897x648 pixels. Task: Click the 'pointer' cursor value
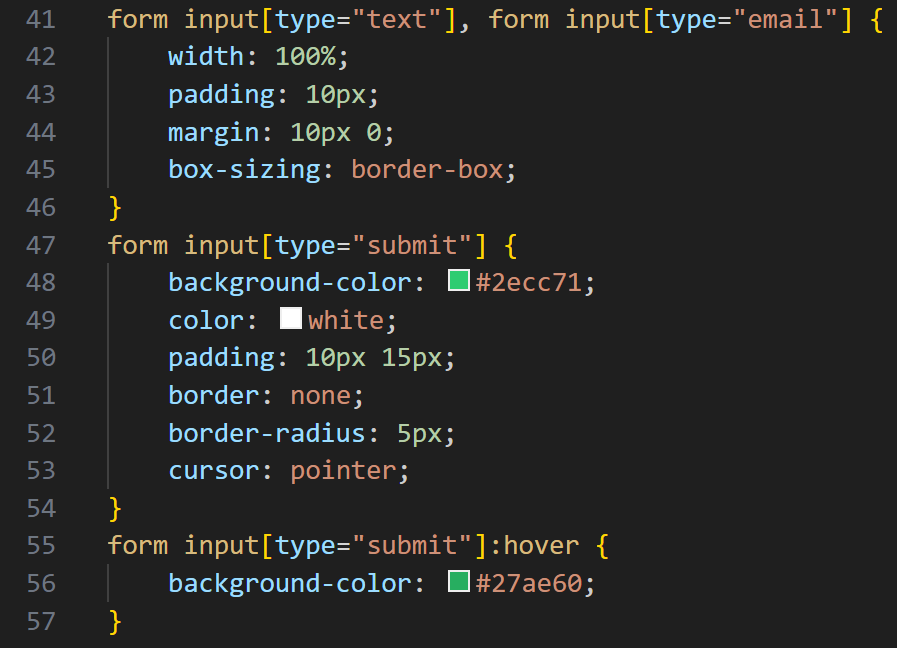[x=344, y=470]
